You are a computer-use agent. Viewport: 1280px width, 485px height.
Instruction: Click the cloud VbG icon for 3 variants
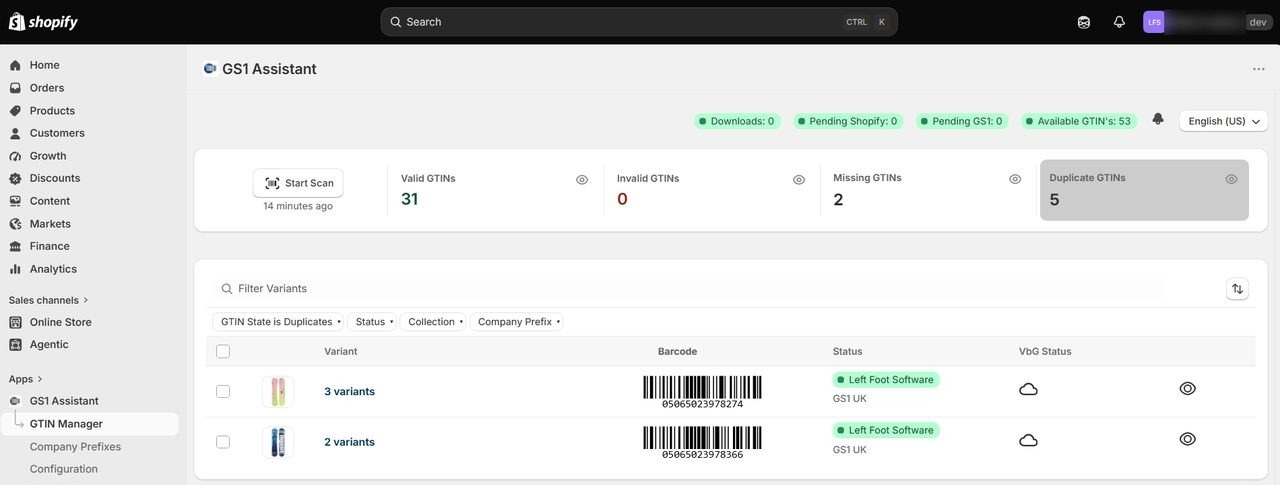[1028, 389]
